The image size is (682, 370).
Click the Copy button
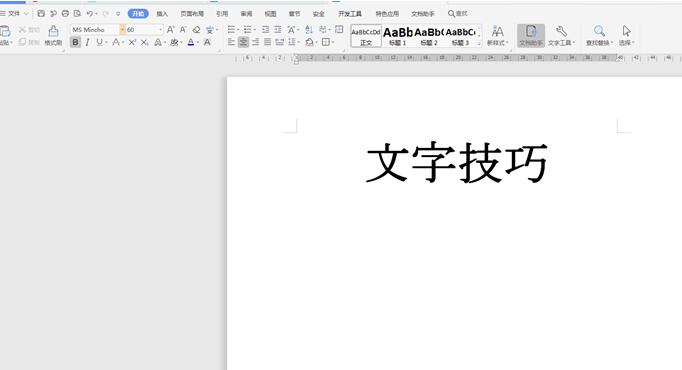29,42
